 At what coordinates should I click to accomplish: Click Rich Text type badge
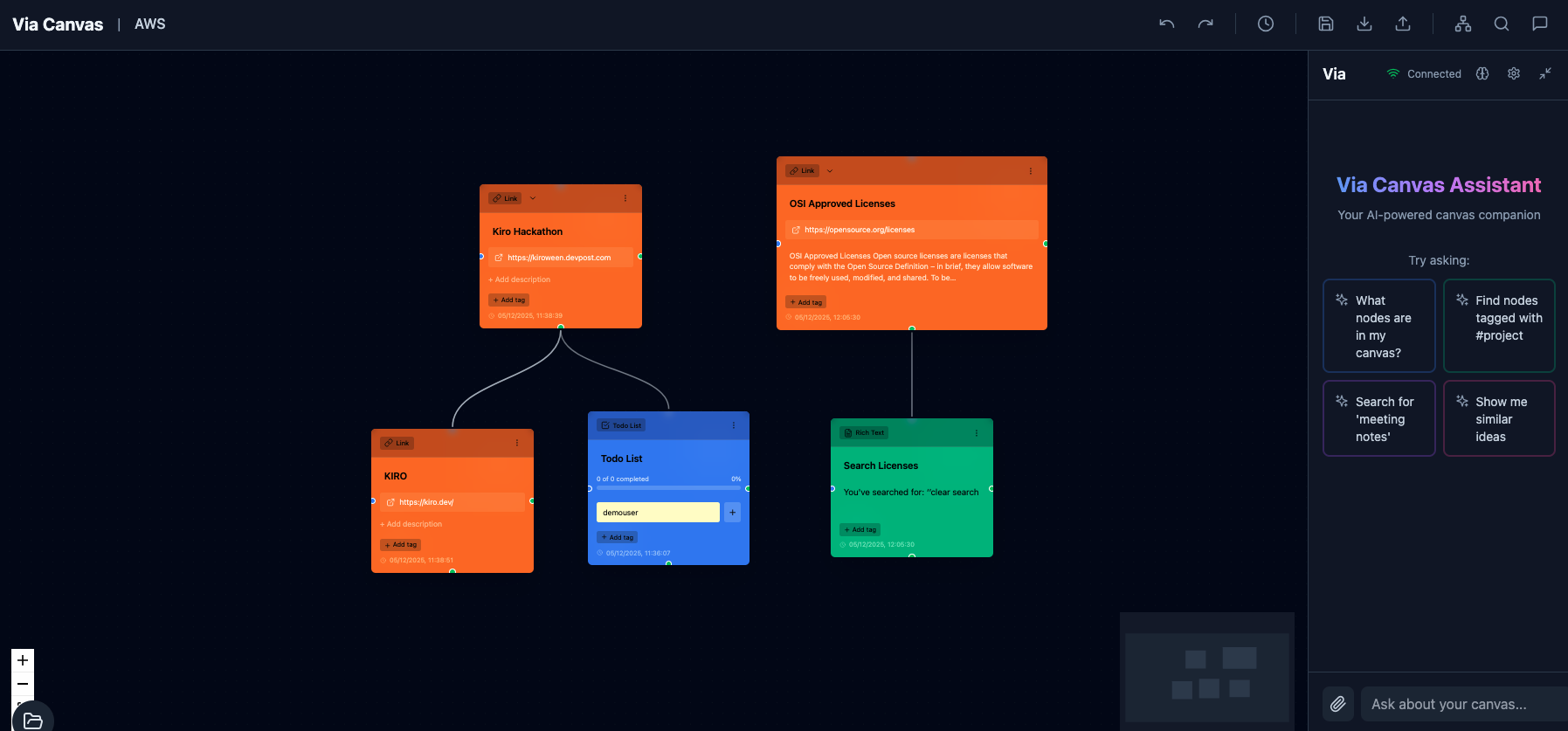864,433
